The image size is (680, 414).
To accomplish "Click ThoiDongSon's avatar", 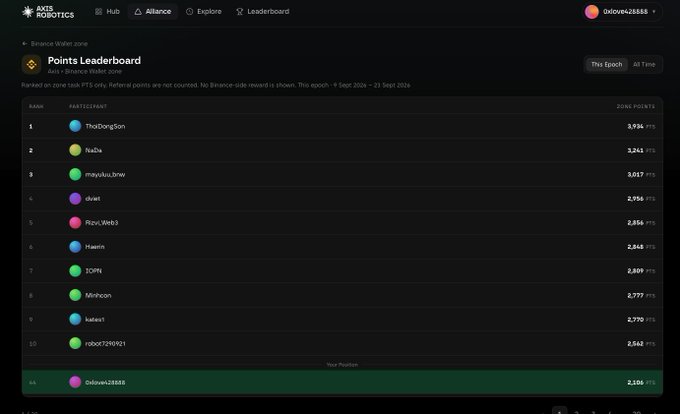I will 75,126.
